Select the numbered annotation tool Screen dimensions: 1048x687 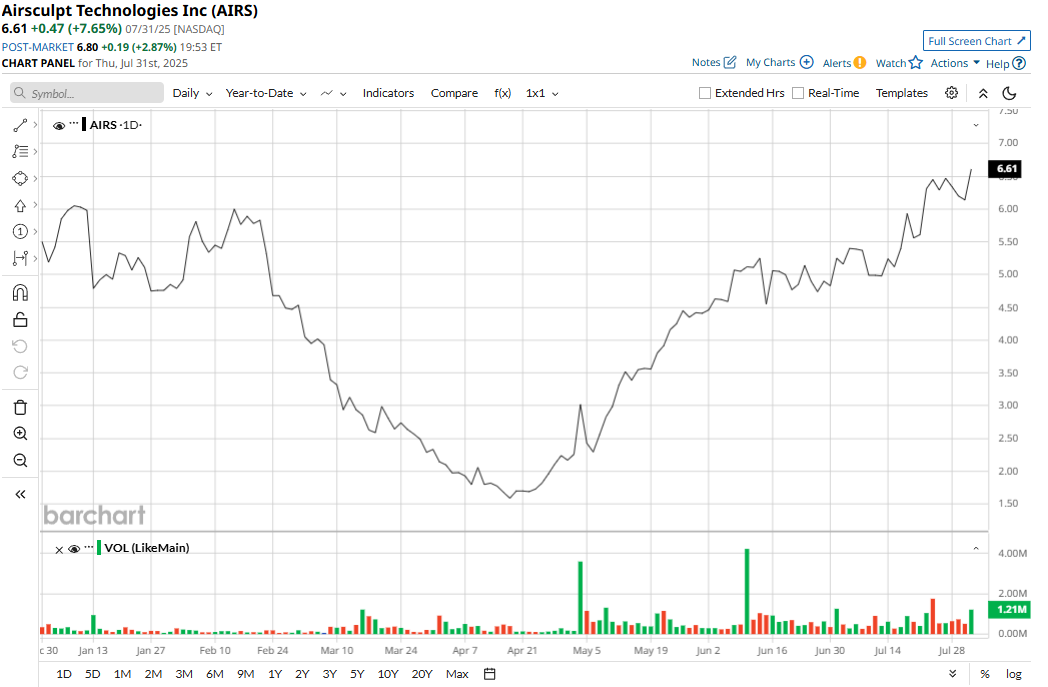[20, 232]
